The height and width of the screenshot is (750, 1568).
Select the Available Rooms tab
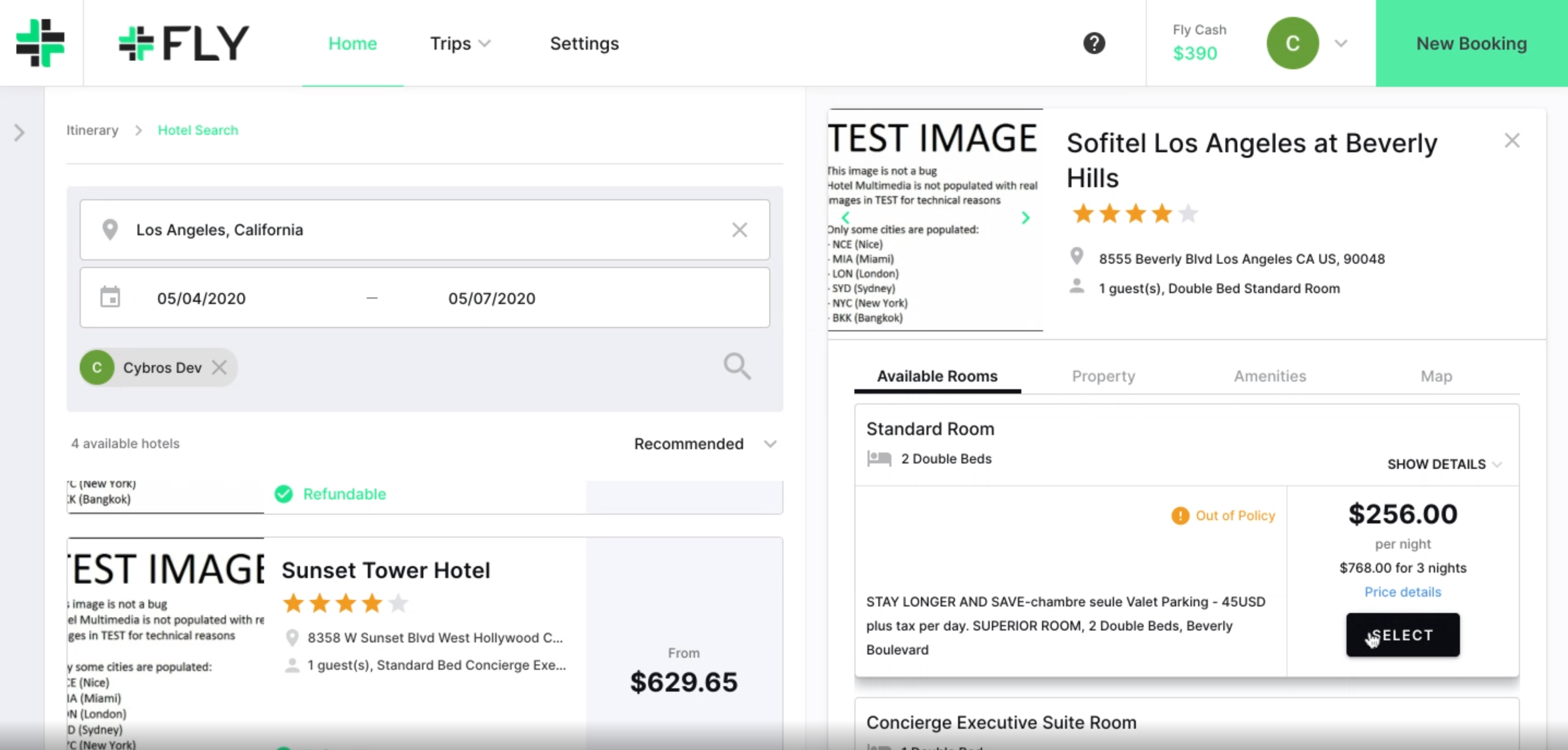(937, 376)
